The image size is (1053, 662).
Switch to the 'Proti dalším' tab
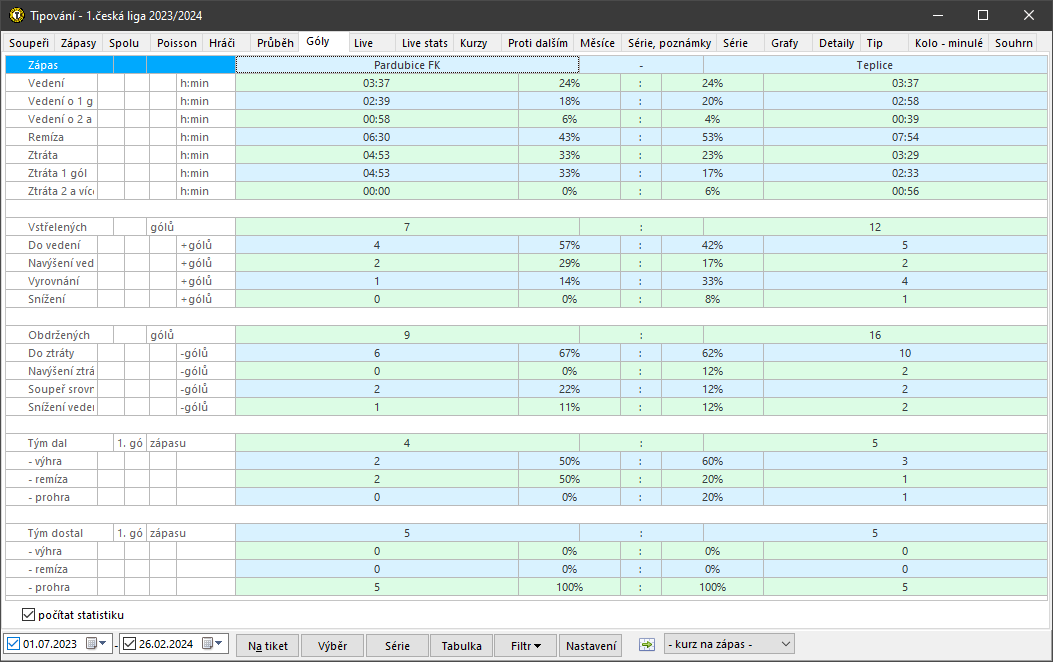pos(537,43)
